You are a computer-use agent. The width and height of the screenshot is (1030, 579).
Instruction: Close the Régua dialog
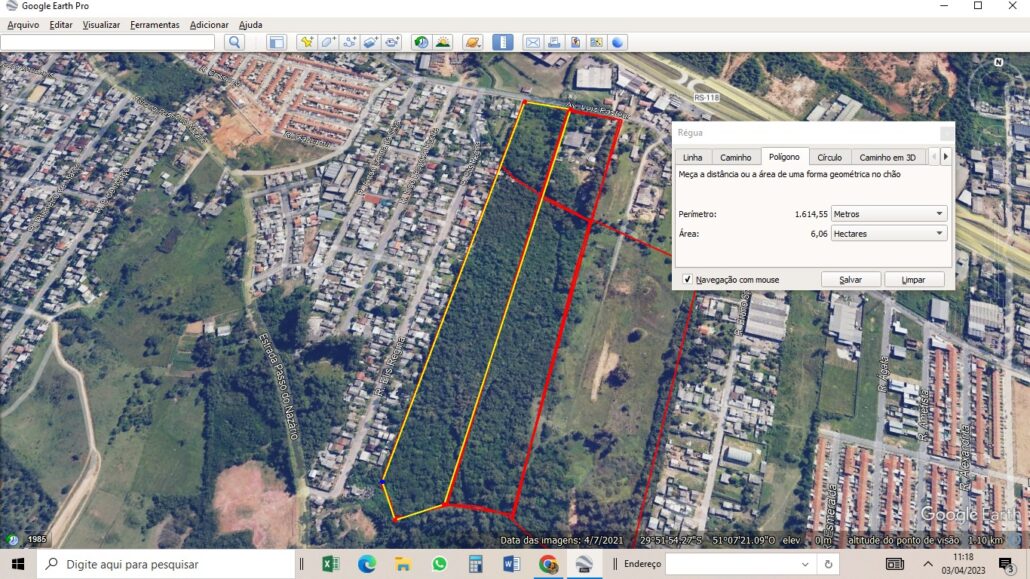tap(946, 133)
